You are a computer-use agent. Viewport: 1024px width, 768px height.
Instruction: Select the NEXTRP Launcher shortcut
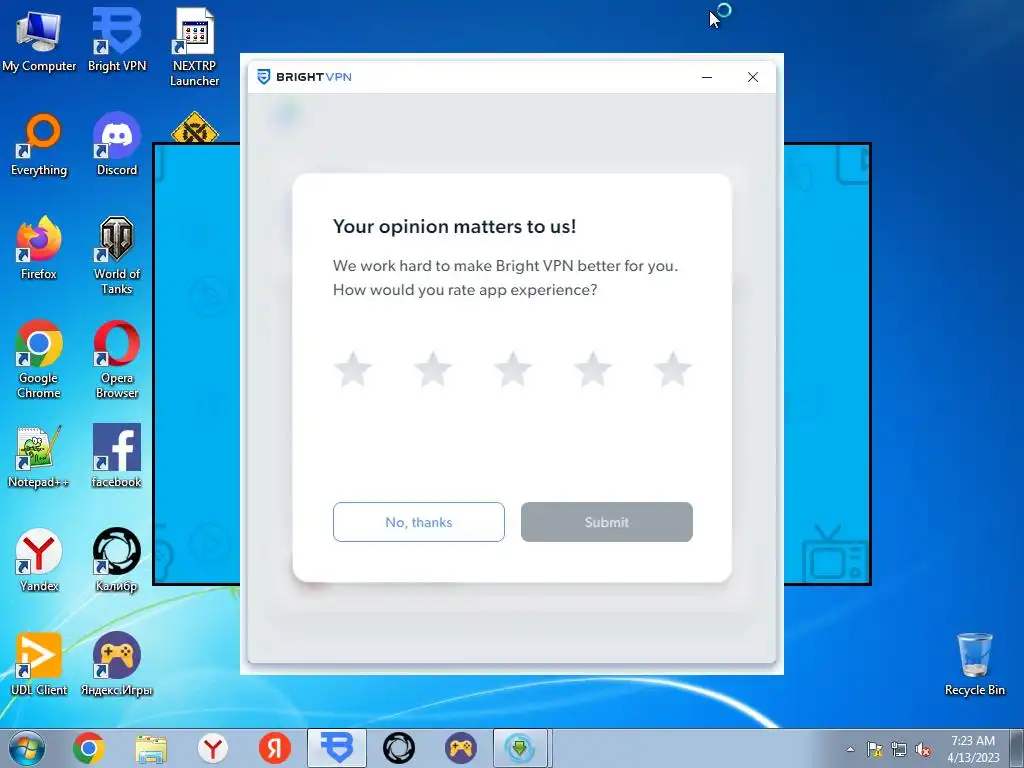[194, 48]
